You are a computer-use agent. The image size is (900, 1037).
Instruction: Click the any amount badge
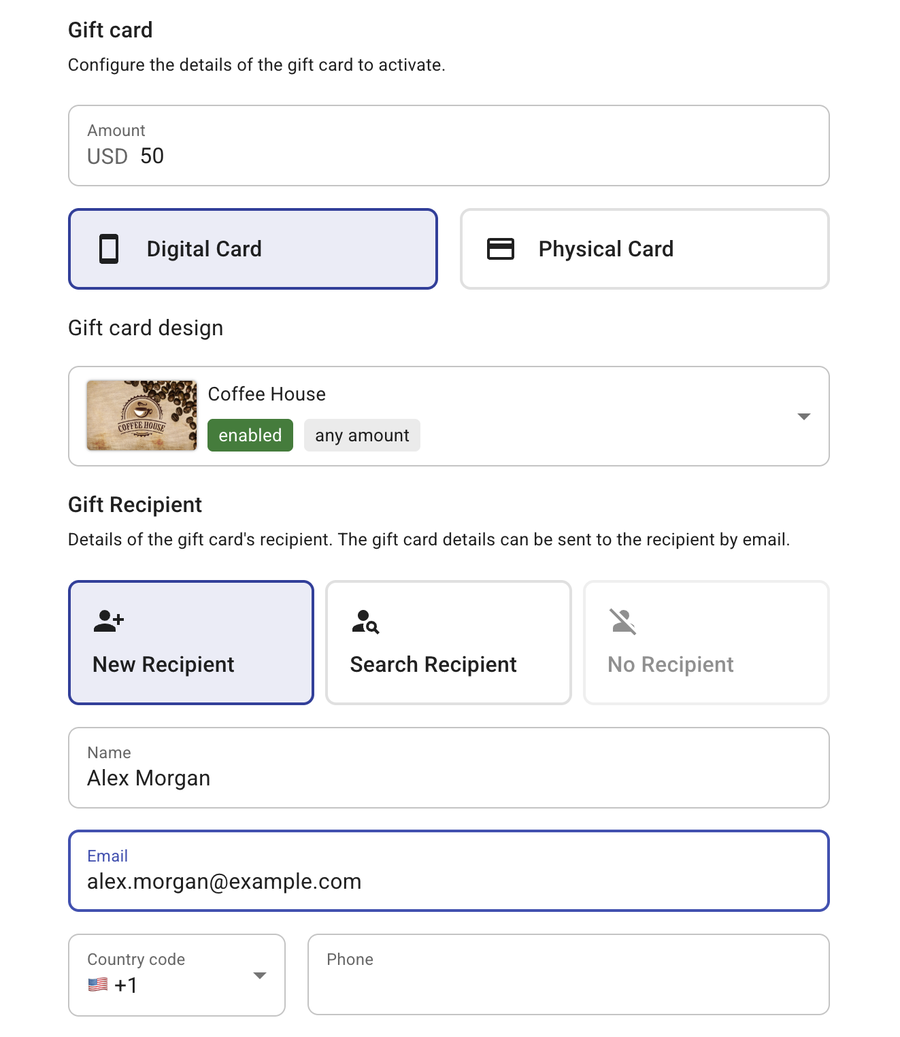tap(362, 435)
